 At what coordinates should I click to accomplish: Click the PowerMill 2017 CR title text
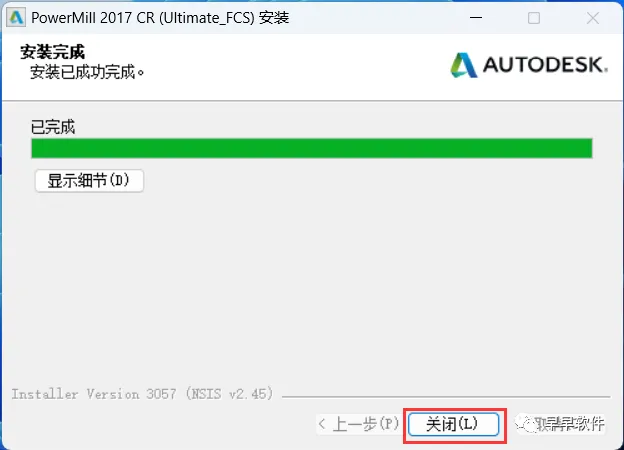click(x=160, y=18)
